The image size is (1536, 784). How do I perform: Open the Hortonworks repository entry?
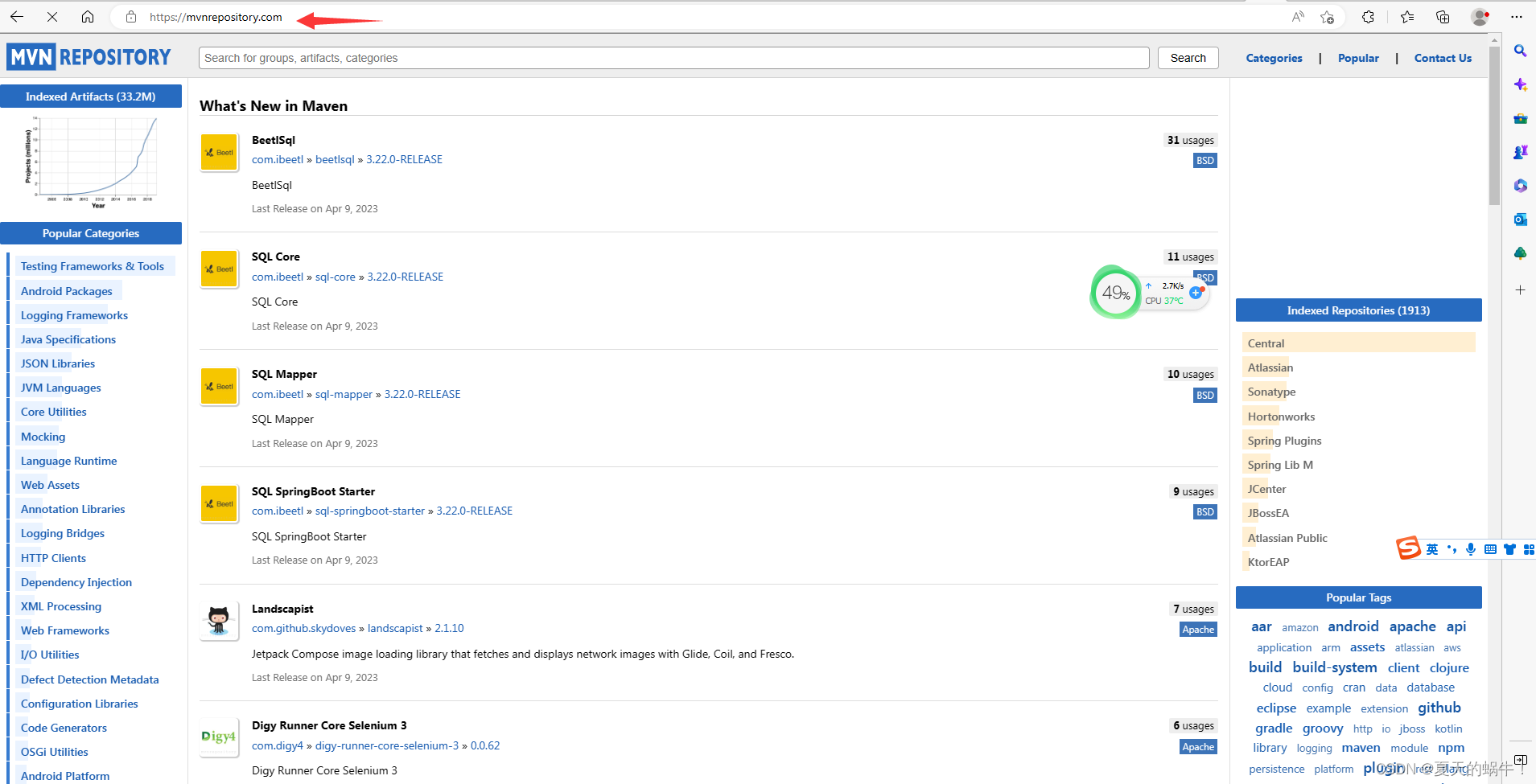click(x=1281, y=417)
